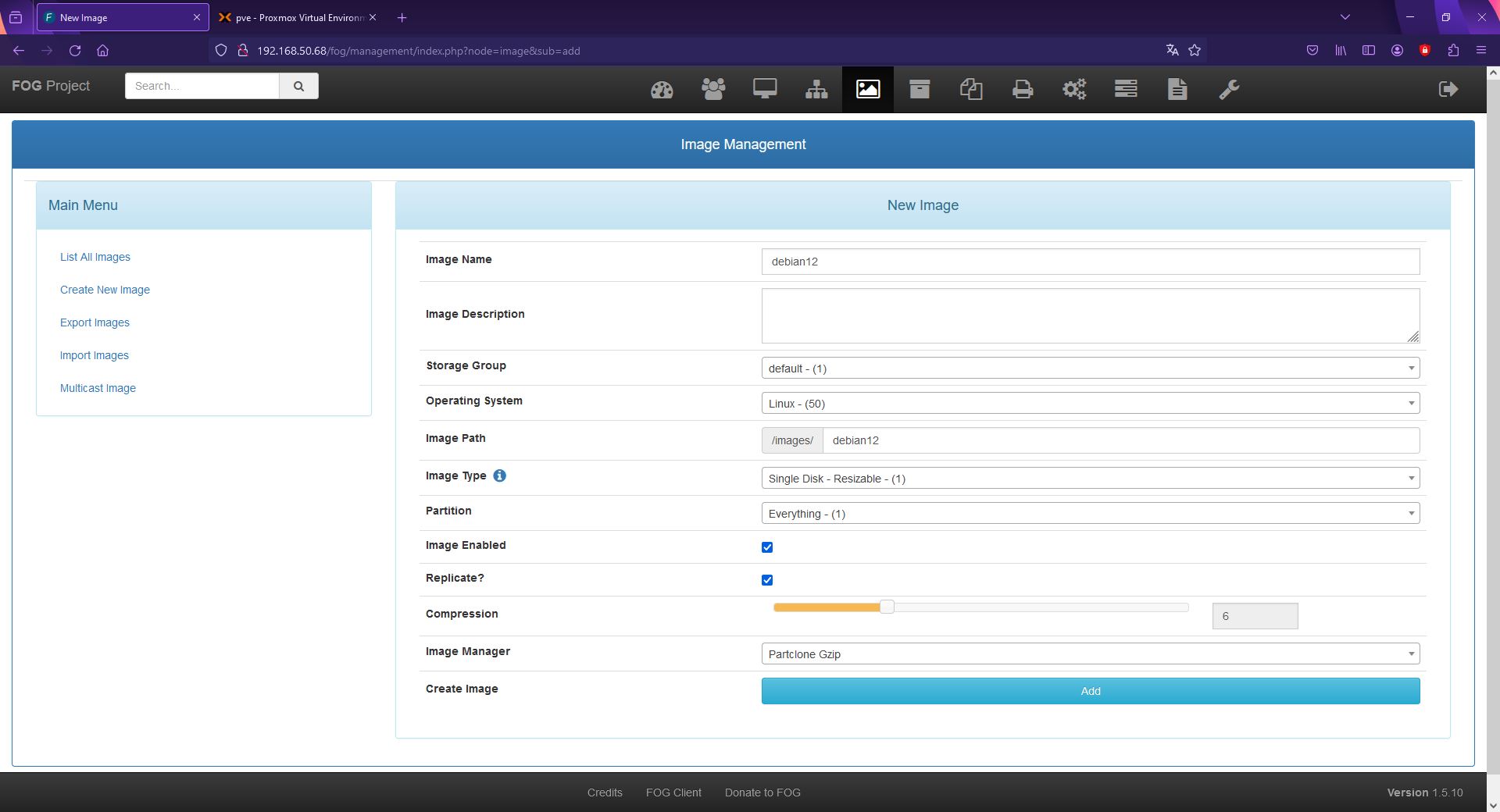Open the Image Manager dropdown

1091,654
